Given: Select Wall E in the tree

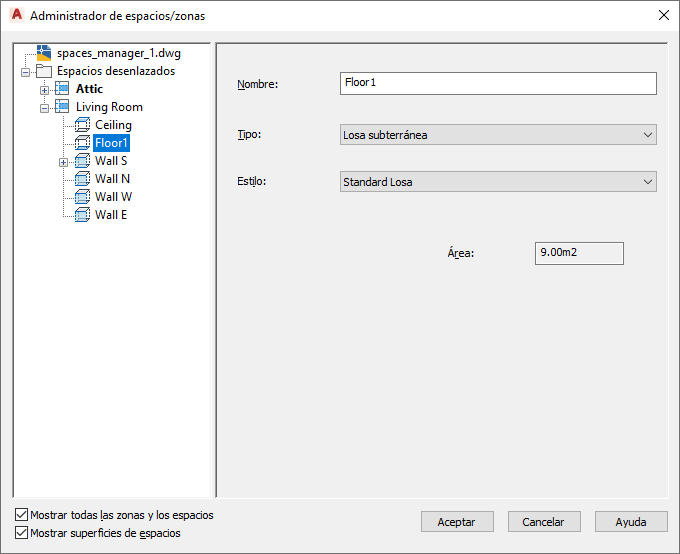Looking at the screenshot, I should point(111,215).
